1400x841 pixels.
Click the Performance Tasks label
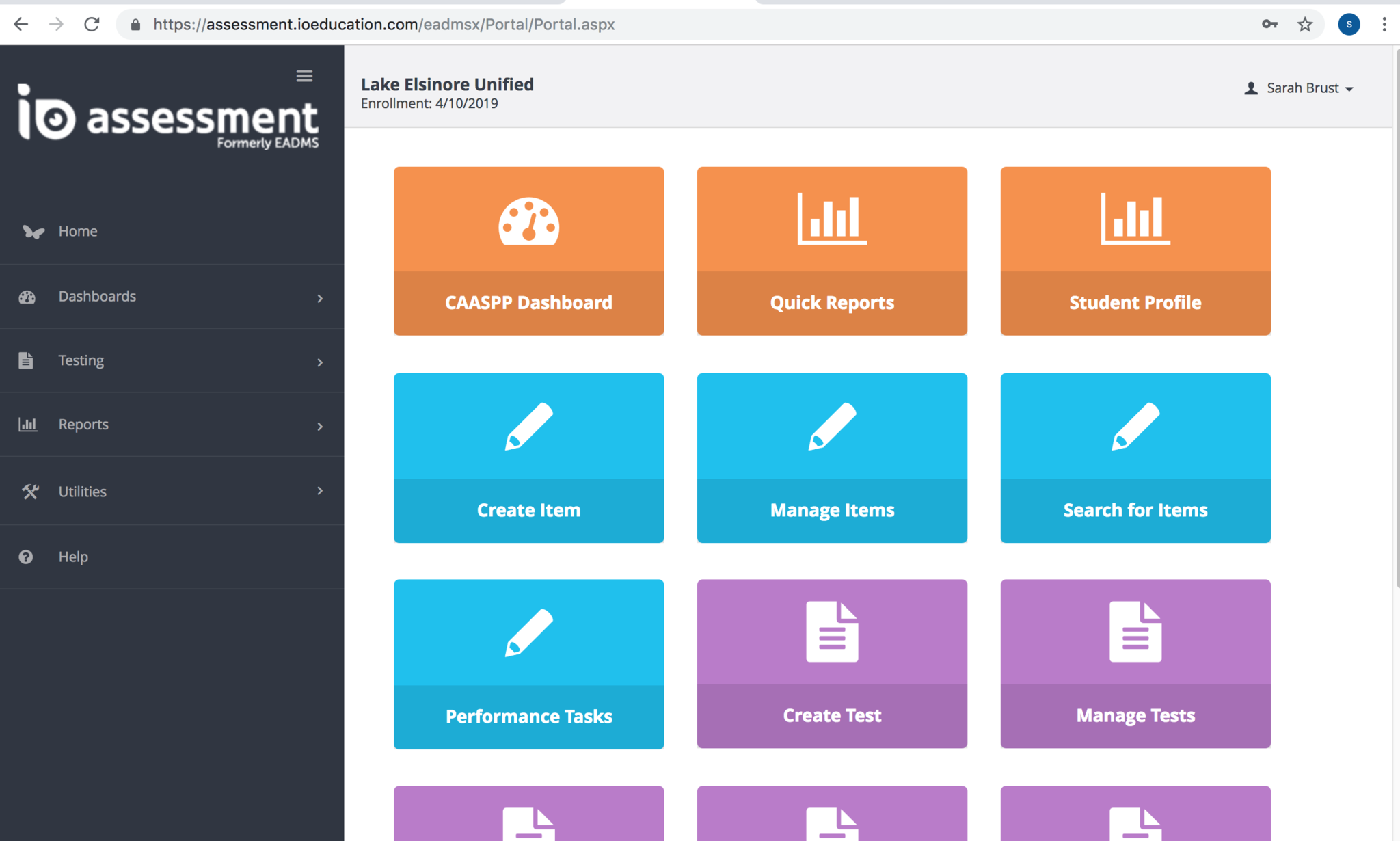(x=528, y=716)
